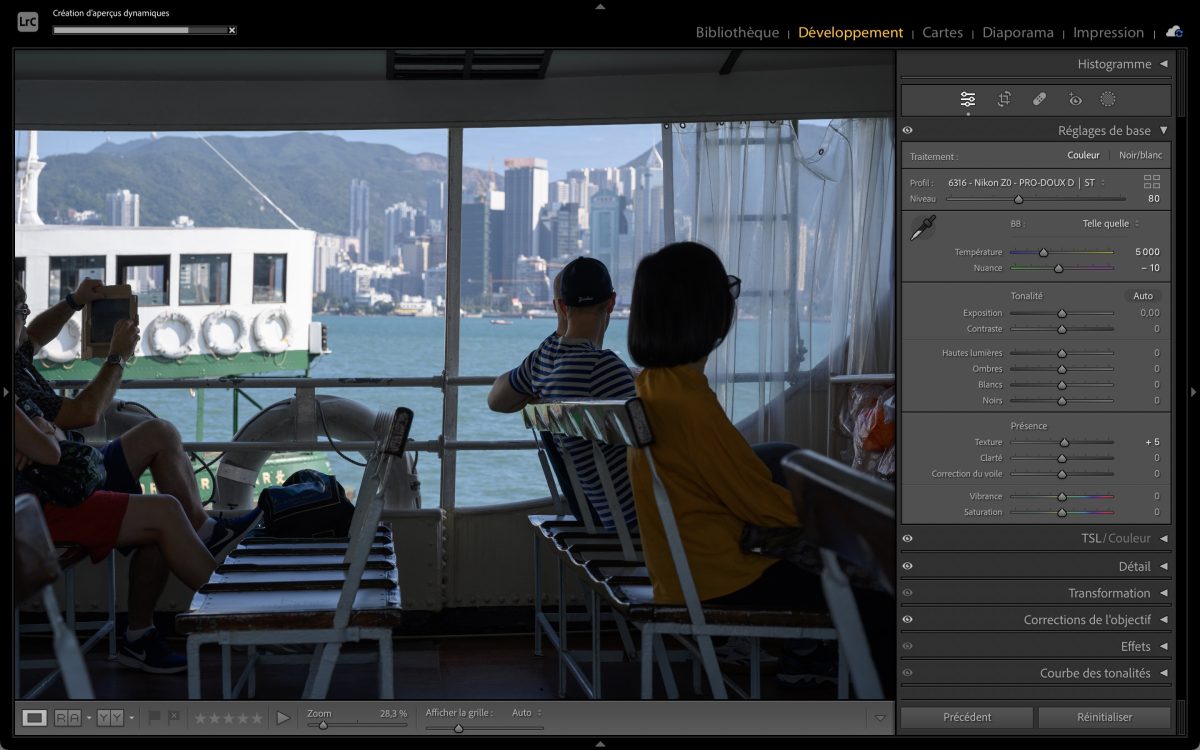
Task: Open the profile browser grid icon
Action: [x=1152, y=182]
